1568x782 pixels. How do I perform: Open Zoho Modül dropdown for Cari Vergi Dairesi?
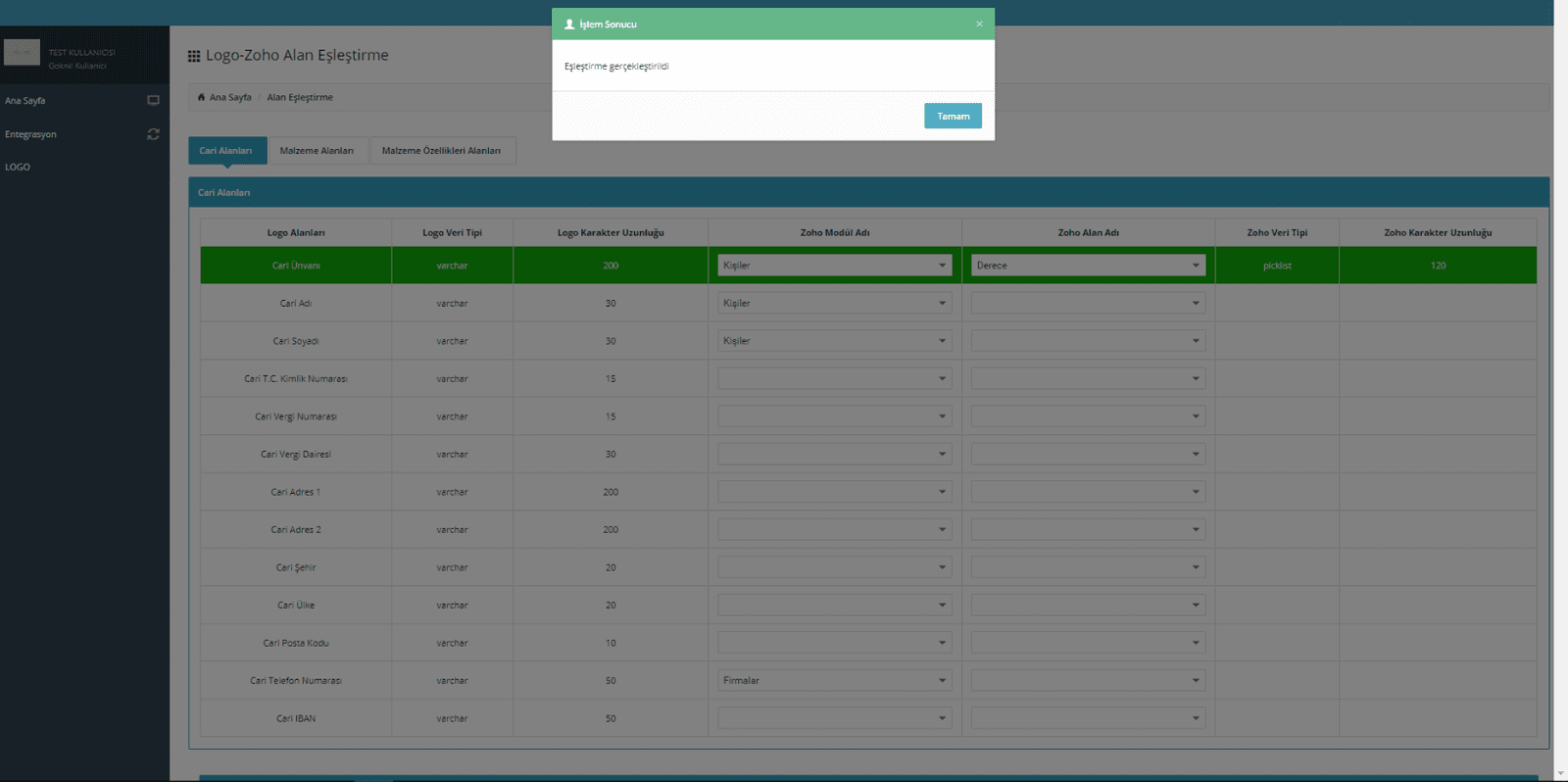pyautogui.click(x=834, y=454)
